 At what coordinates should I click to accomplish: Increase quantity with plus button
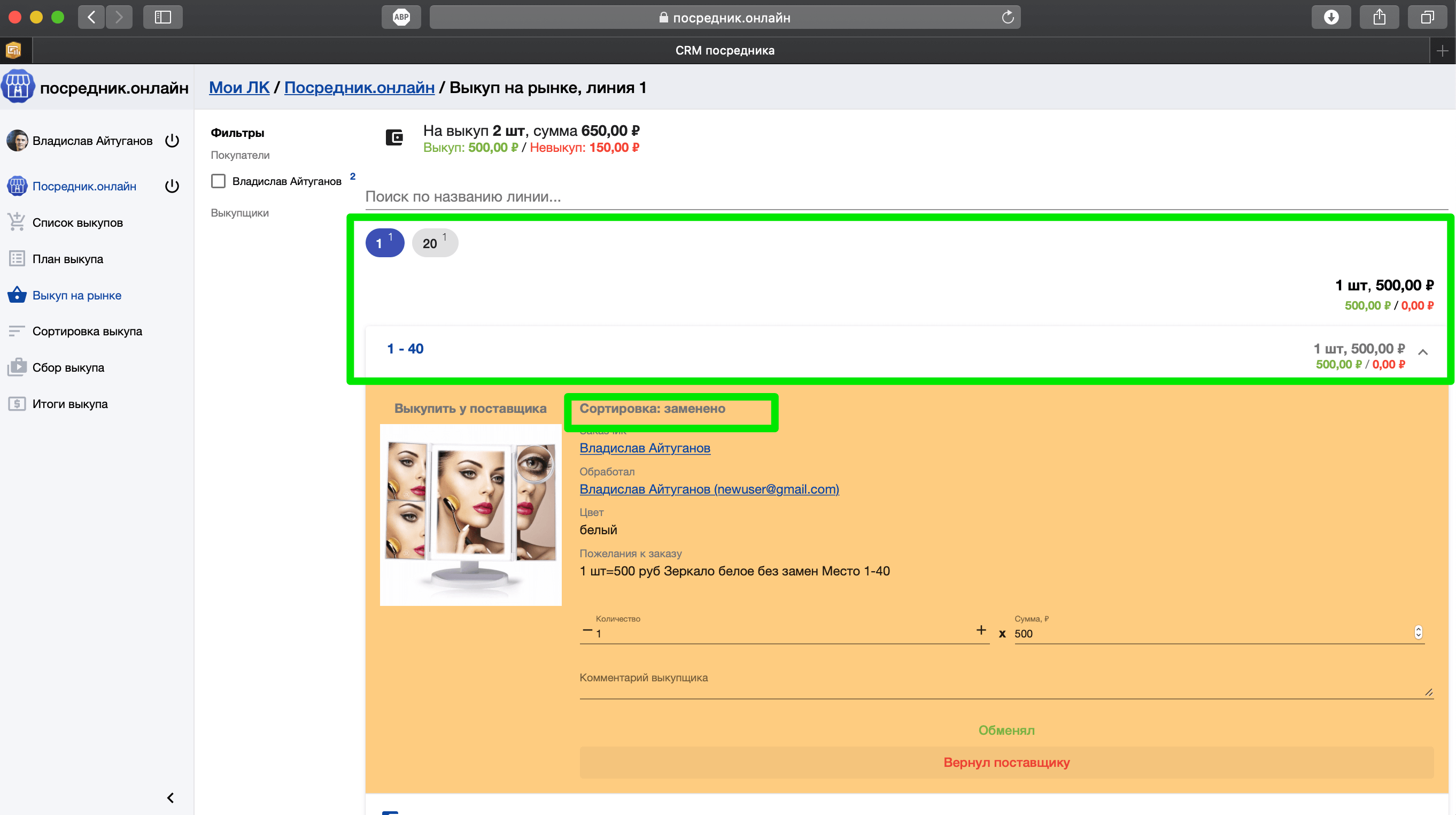click(x=981, y=630)
